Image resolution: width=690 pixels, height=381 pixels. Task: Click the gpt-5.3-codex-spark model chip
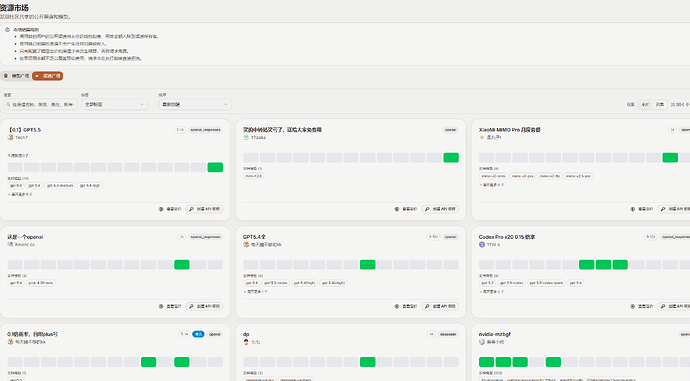[x=546, y=283]
